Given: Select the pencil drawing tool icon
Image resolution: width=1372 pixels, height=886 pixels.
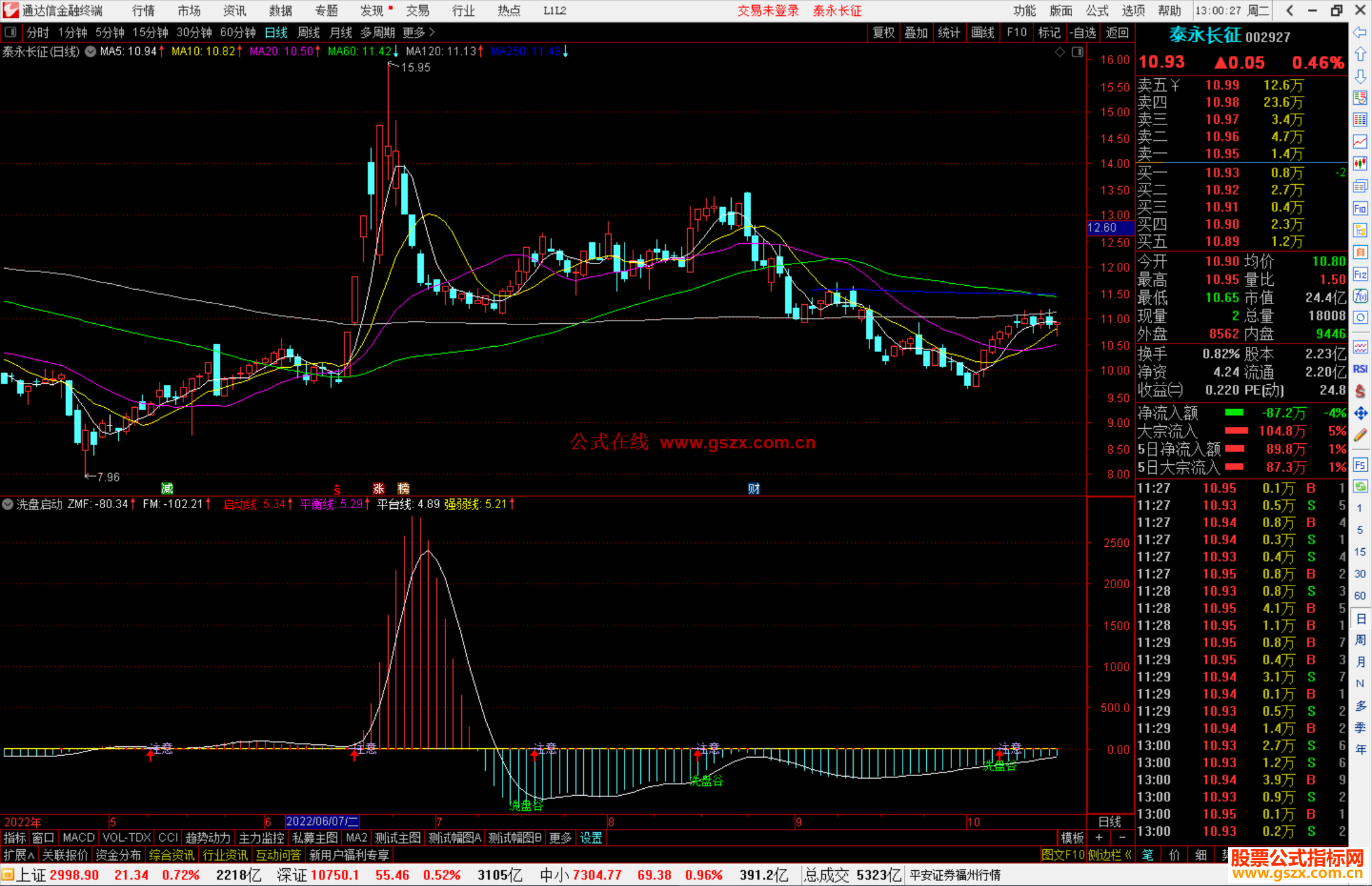Looking at the screenshot, I should tap(1360, 436).
